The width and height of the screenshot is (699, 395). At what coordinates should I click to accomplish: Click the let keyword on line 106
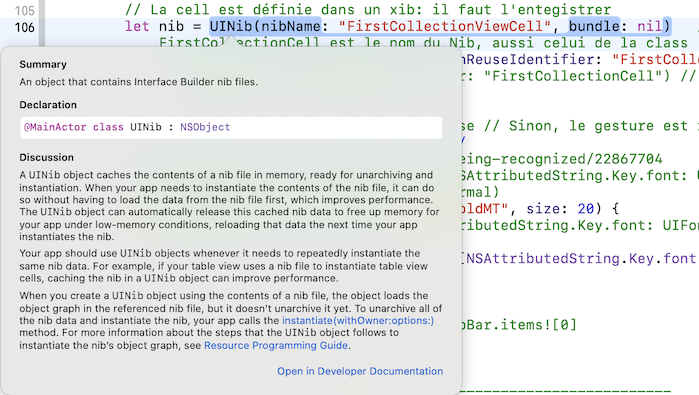point(137,26)
